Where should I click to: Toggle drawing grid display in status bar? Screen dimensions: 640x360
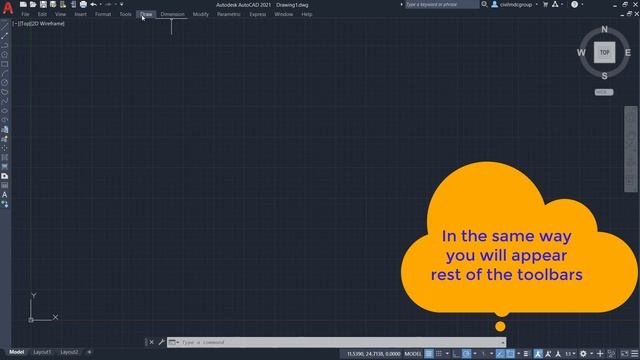pos(429,353)
